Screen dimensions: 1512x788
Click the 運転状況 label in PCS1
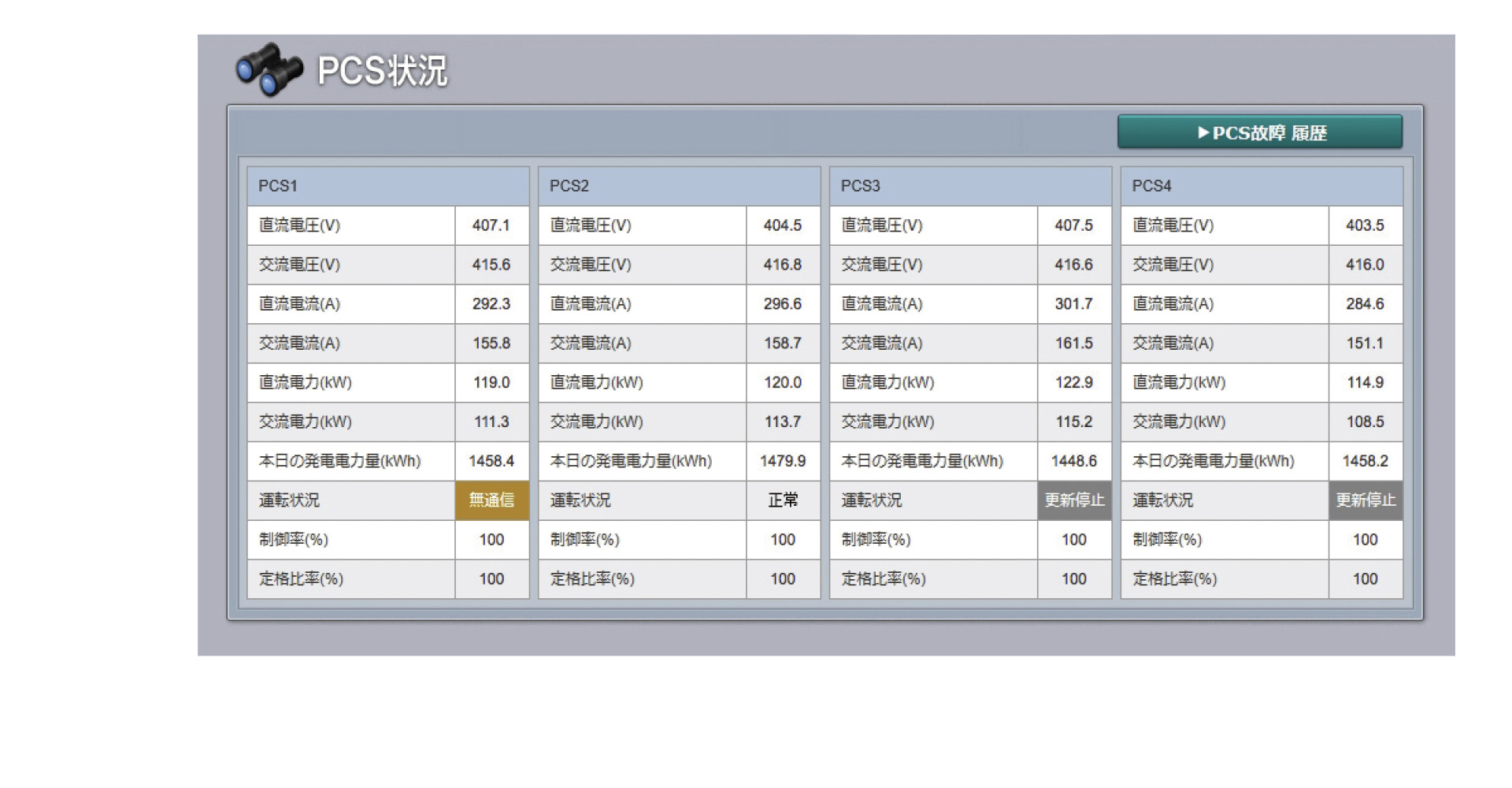point(289,500)
